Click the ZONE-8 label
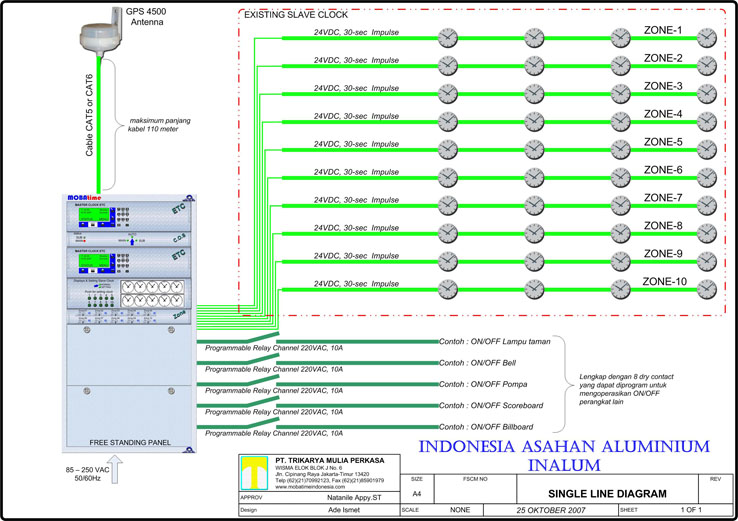The height and width of the screenshot is (521, 738). tap(662, 226)
